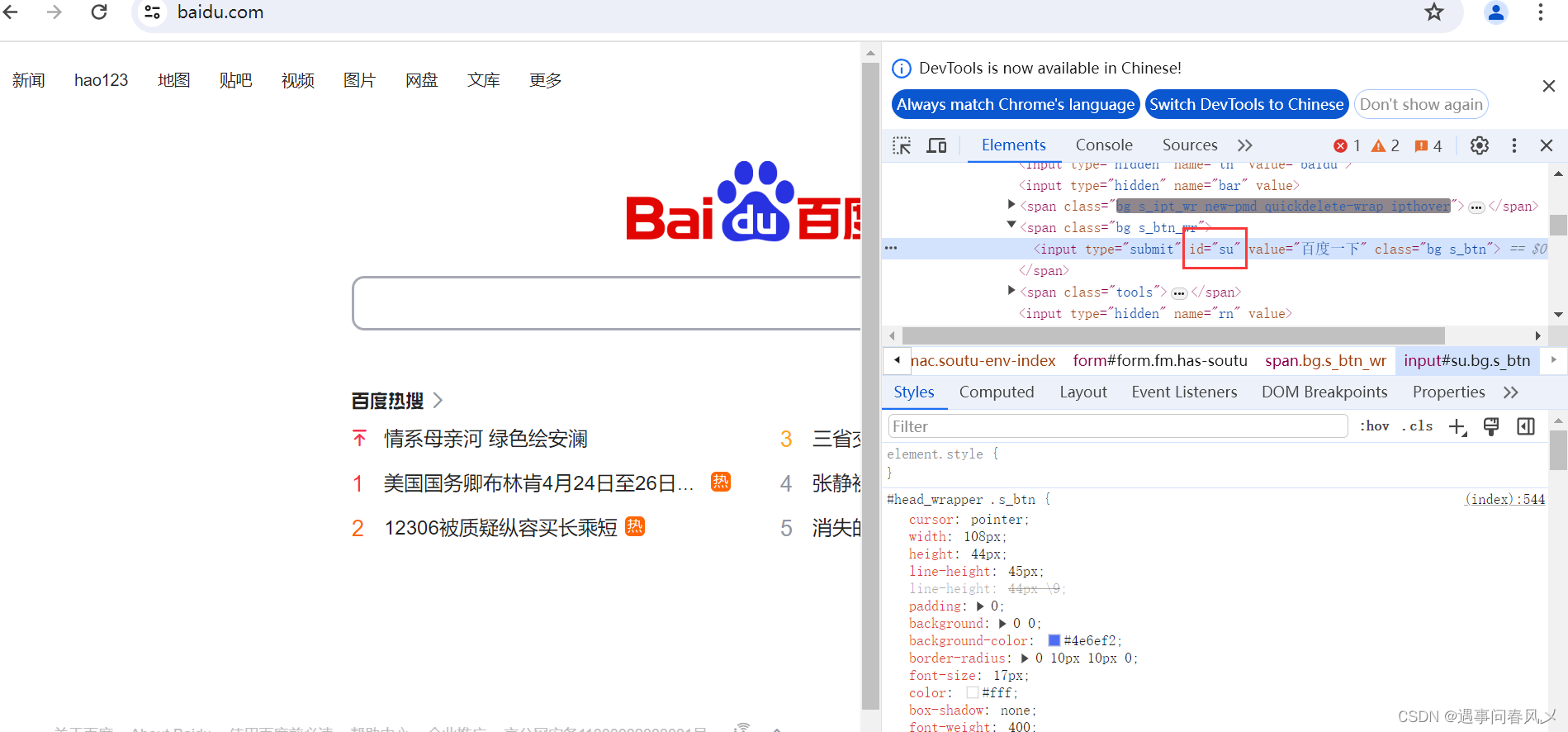Click the warning triangle count icon
This screenshot has width=1568, height=732.
click(1378, 146)
